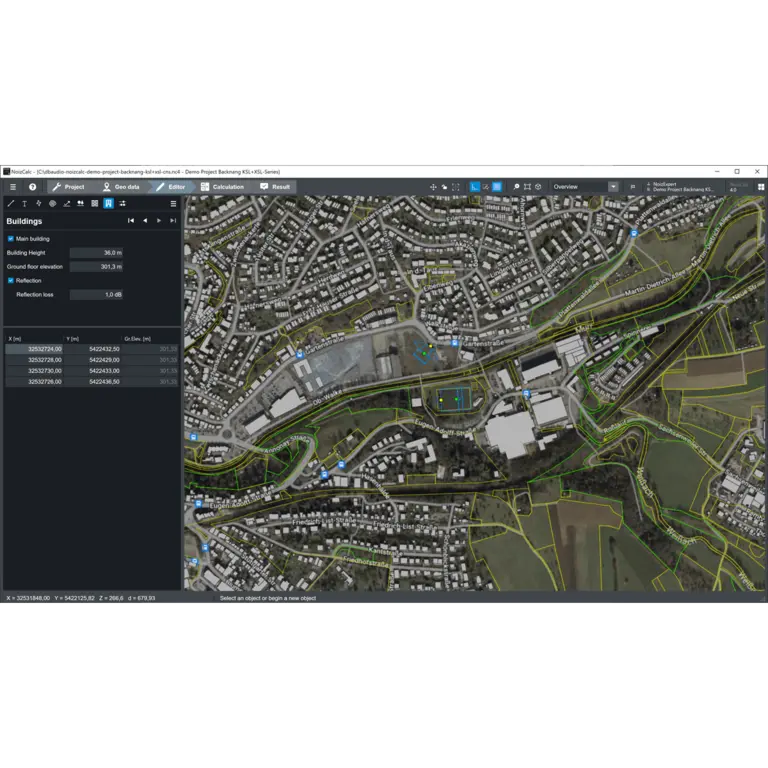Image resolution: width=768 pixels, height=768 pixels.
Task: Switch to the Geo data tab
Action: click(x=121, y=187)
